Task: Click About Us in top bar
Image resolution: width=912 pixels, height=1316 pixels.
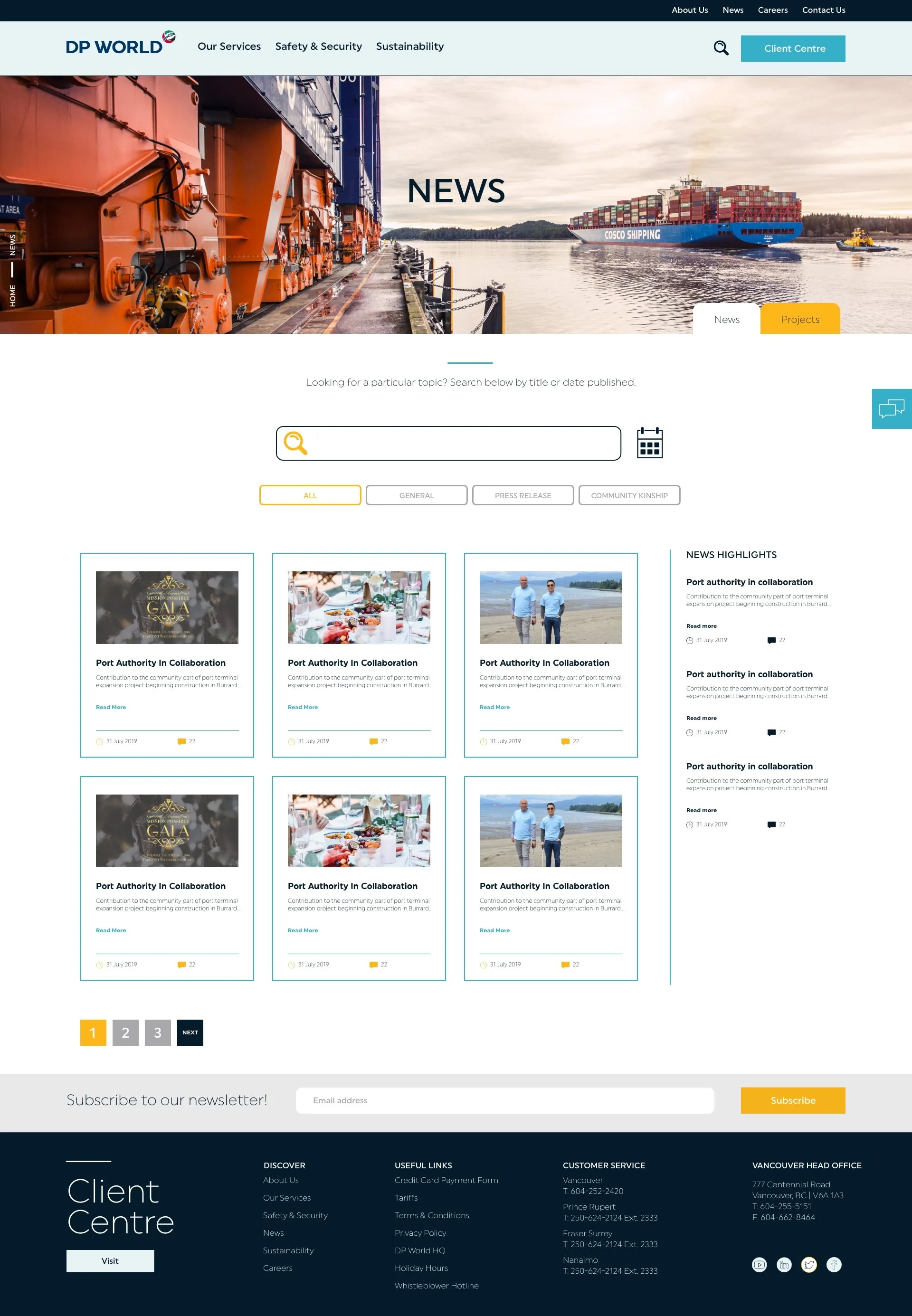Action: pyautogui.click(x=690, y=9)
